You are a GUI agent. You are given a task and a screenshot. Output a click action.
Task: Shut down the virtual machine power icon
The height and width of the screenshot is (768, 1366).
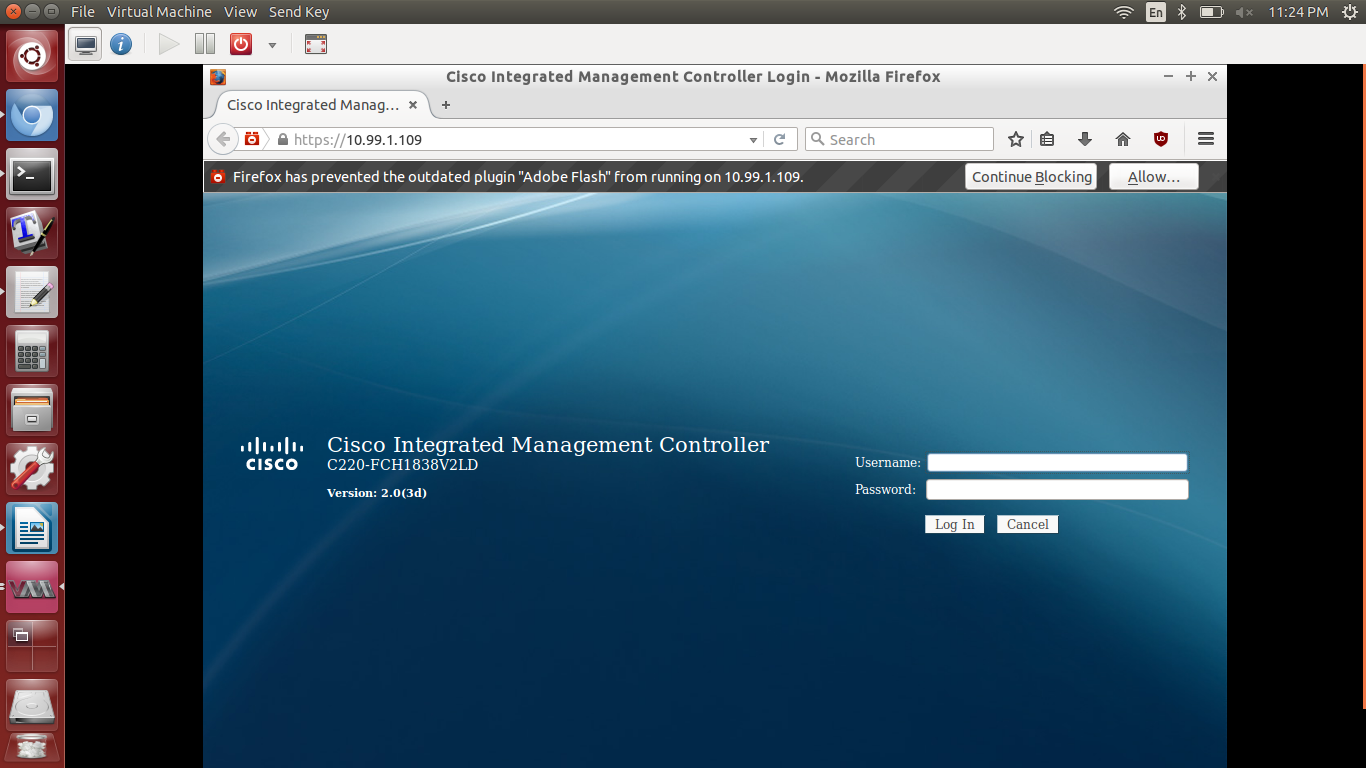click(241, 44)
